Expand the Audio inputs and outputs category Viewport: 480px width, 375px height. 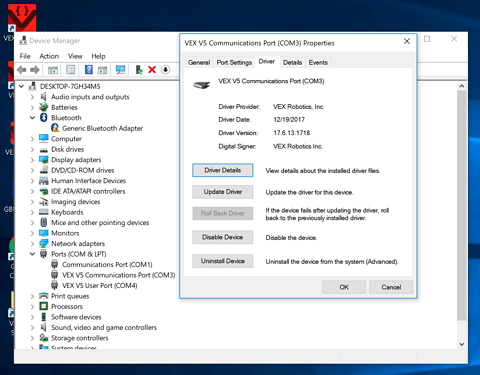[x=32, y=97]
